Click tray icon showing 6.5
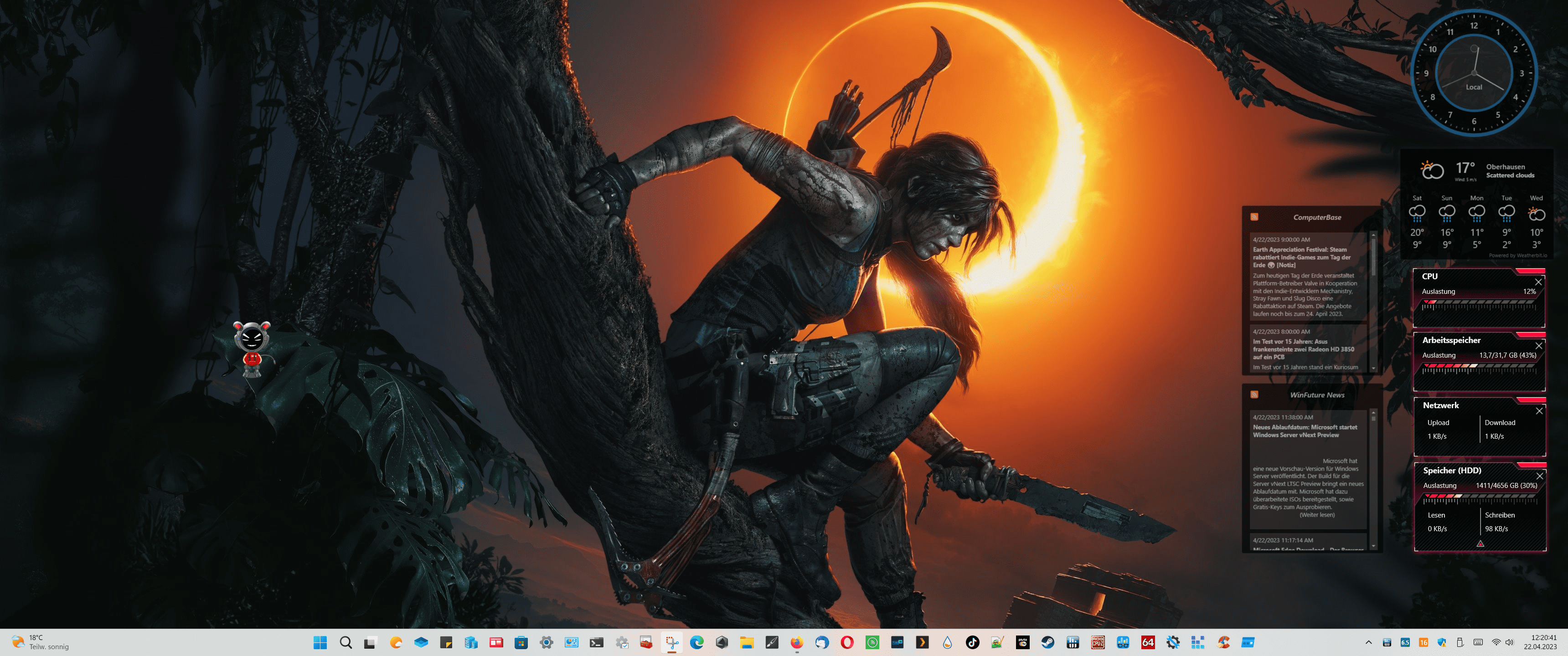Image resolution: width=1568 pixels, height=656 pixels. coord(1405,643)
